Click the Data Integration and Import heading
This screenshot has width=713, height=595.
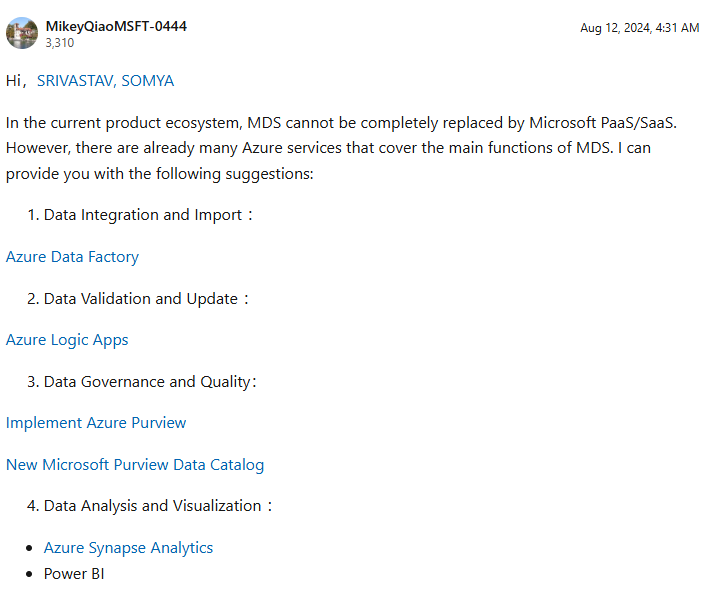pos(143,215)
